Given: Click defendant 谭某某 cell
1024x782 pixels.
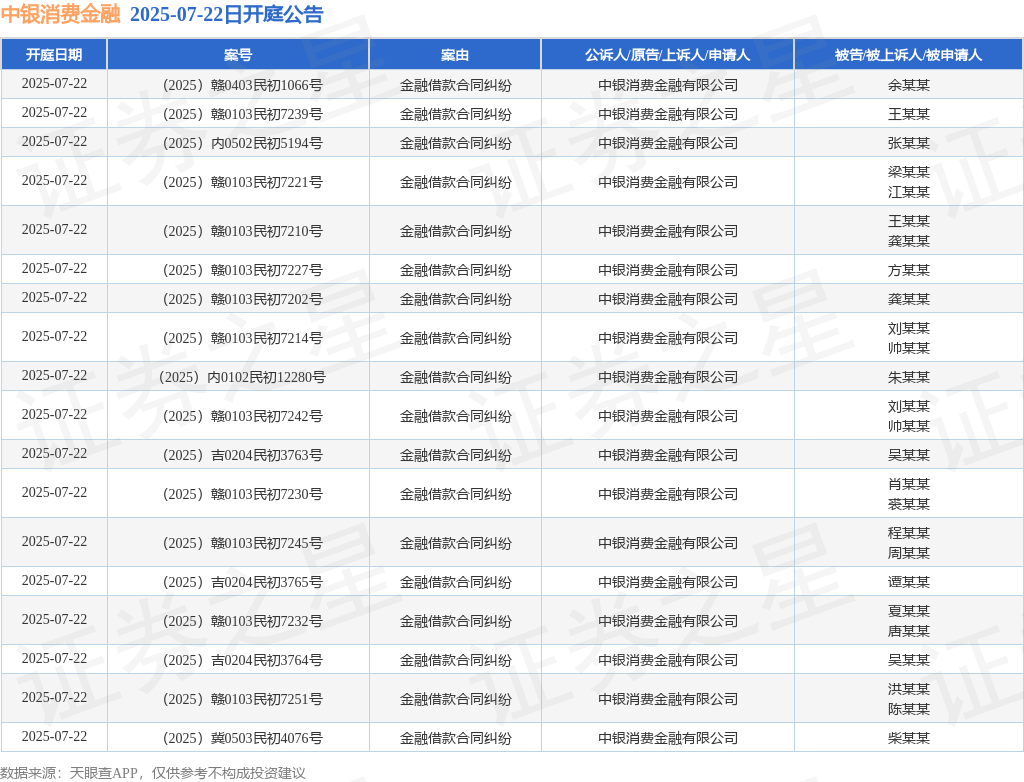Looking at the screenshot, I should 908,582.
